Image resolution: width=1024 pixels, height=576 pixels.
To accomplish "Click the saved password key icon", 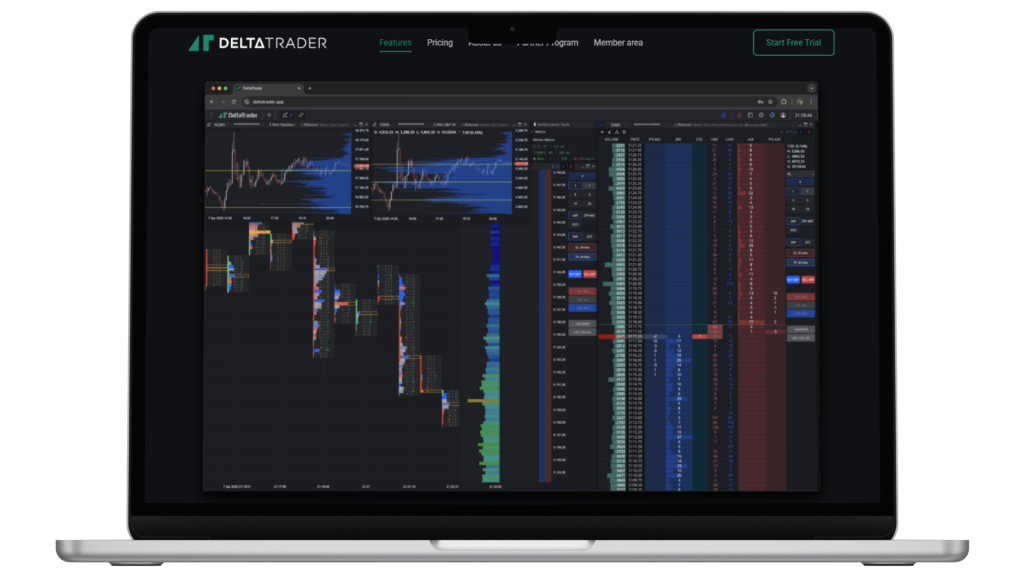I will pyautogui.click(x=760, y=102).
